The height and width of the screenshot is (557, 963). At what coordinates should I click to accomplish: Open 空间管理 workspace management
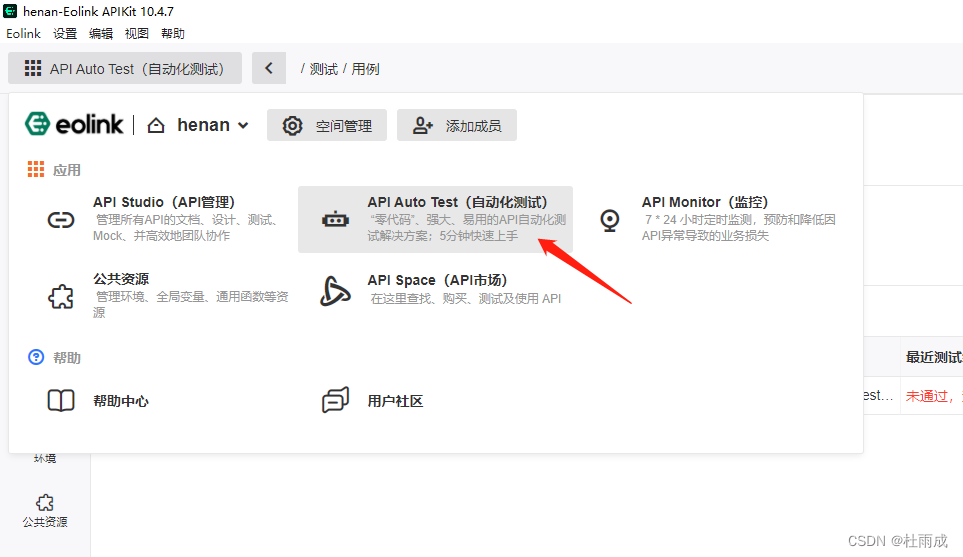[x=327, y=125]
